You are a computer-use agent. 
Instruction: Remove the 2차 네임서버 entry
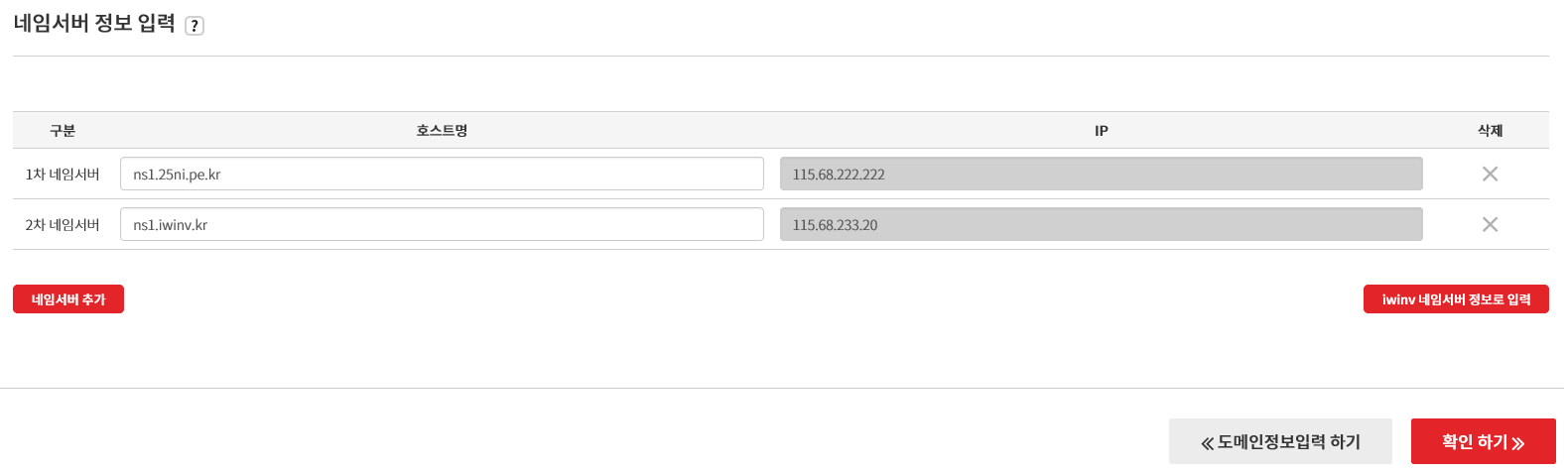1490,225
